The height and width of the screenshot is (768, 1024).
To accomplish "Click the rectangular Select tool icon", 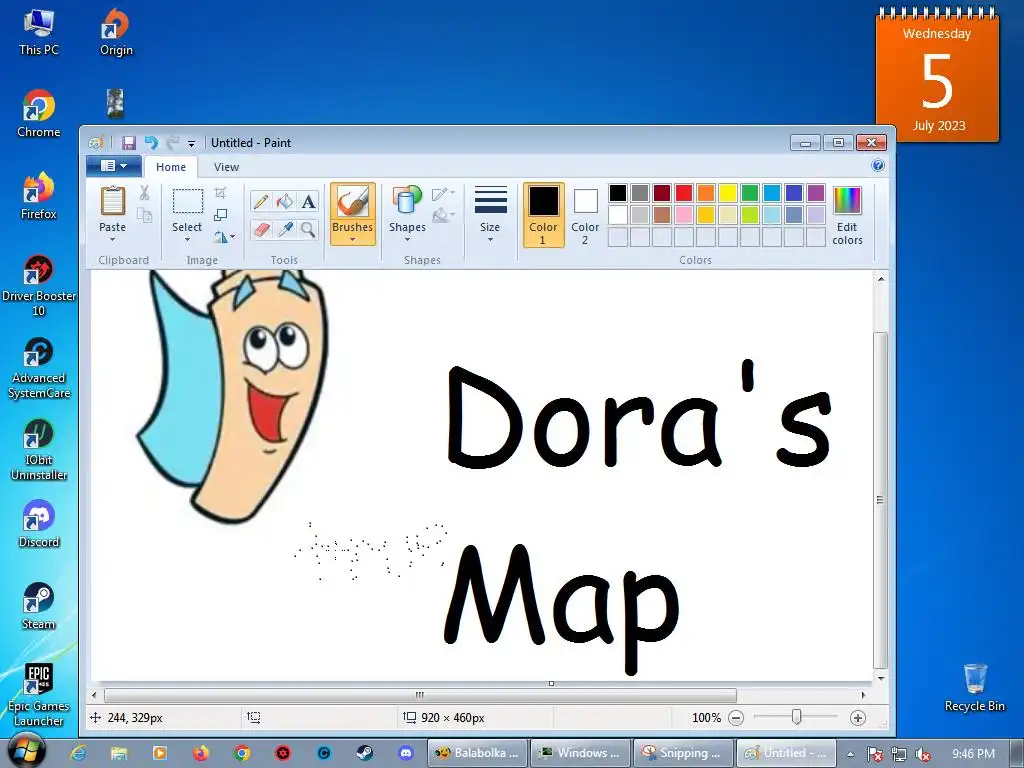I will (187, 201).
